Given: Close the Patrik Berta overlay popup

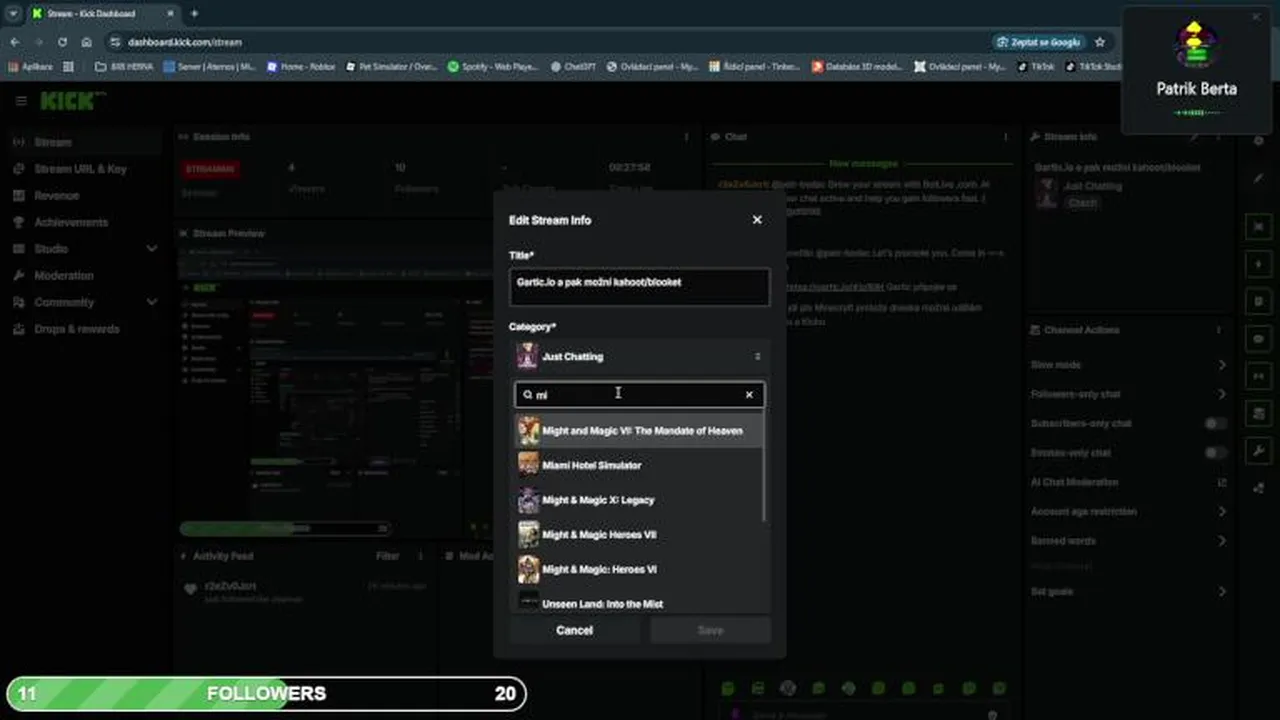Looking at the screenshot, I should click(1257, 17).
